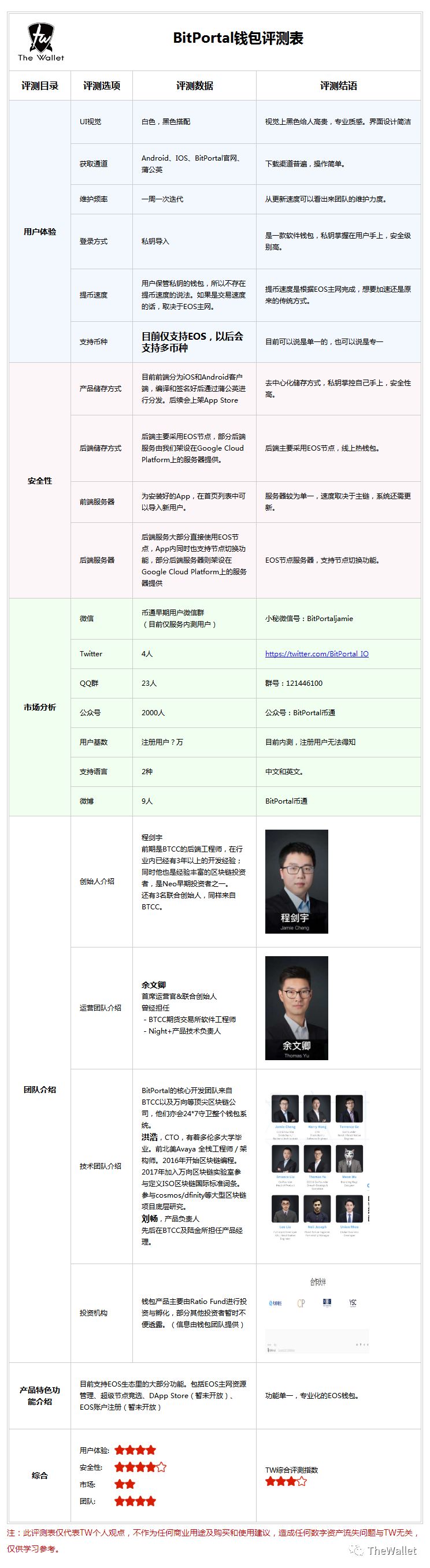Click the 支持币种 row label

point(94,342)
